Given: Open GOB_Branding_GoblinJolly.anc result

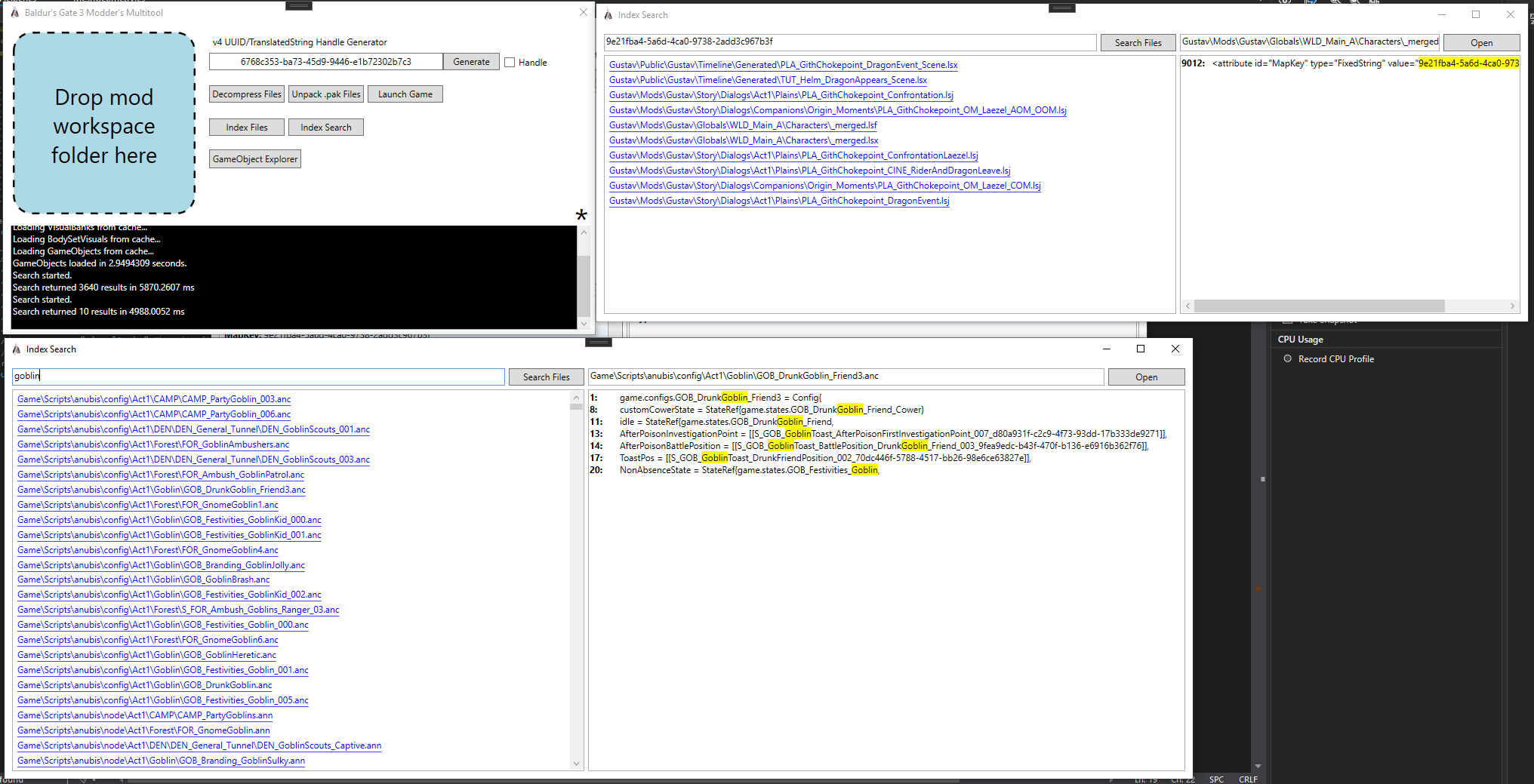Looking at the screenshot, I should coord(161,565).
